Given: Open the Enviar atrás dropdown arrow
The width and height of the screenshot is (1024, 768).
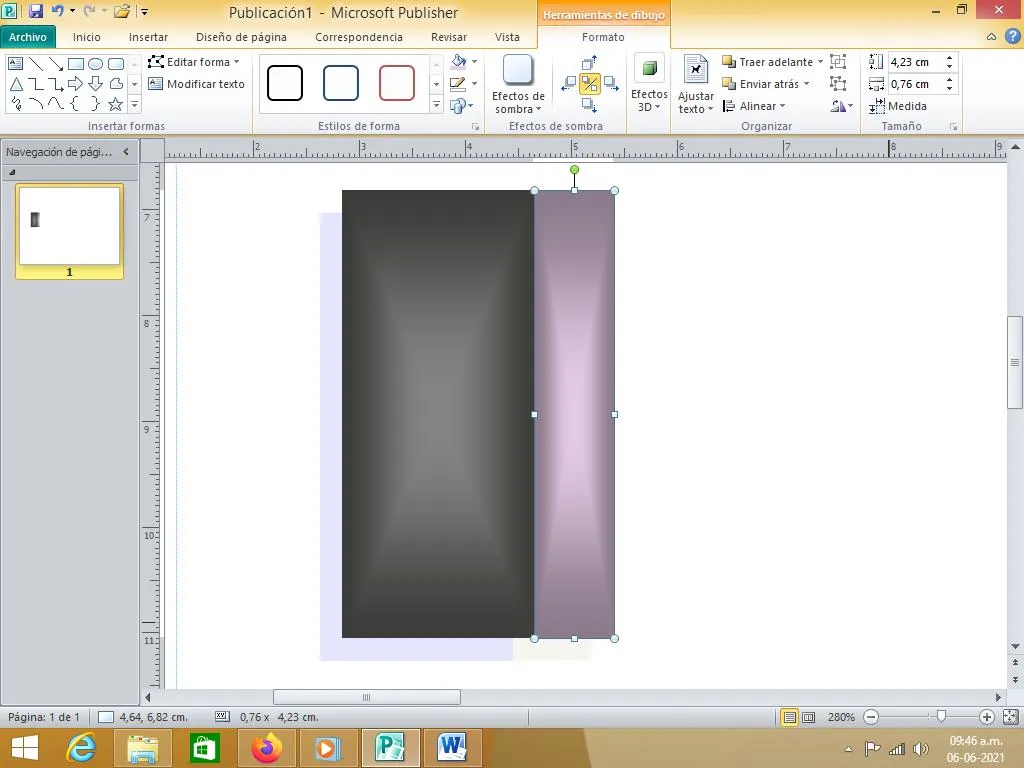Looking at the screenshot, I should (807, 84).
